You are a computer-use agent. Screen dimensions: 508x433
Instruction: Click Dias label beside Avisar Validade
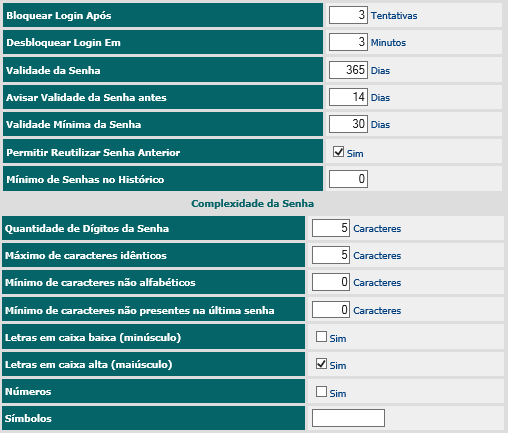coord(380,98)
